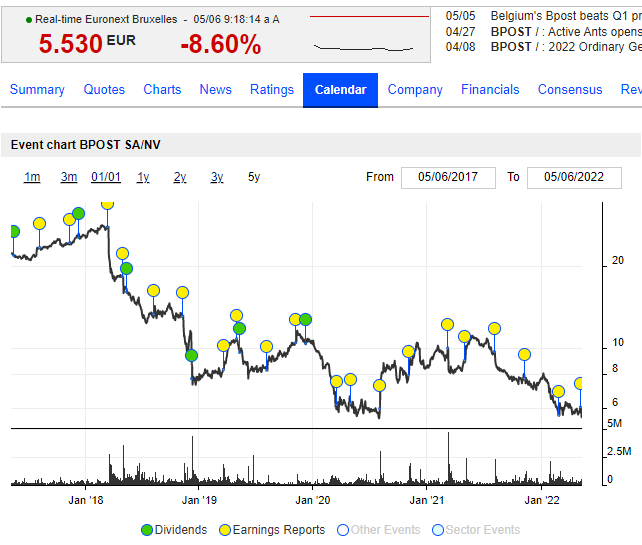Switch to the Financials tab

[x=490, y=90]
